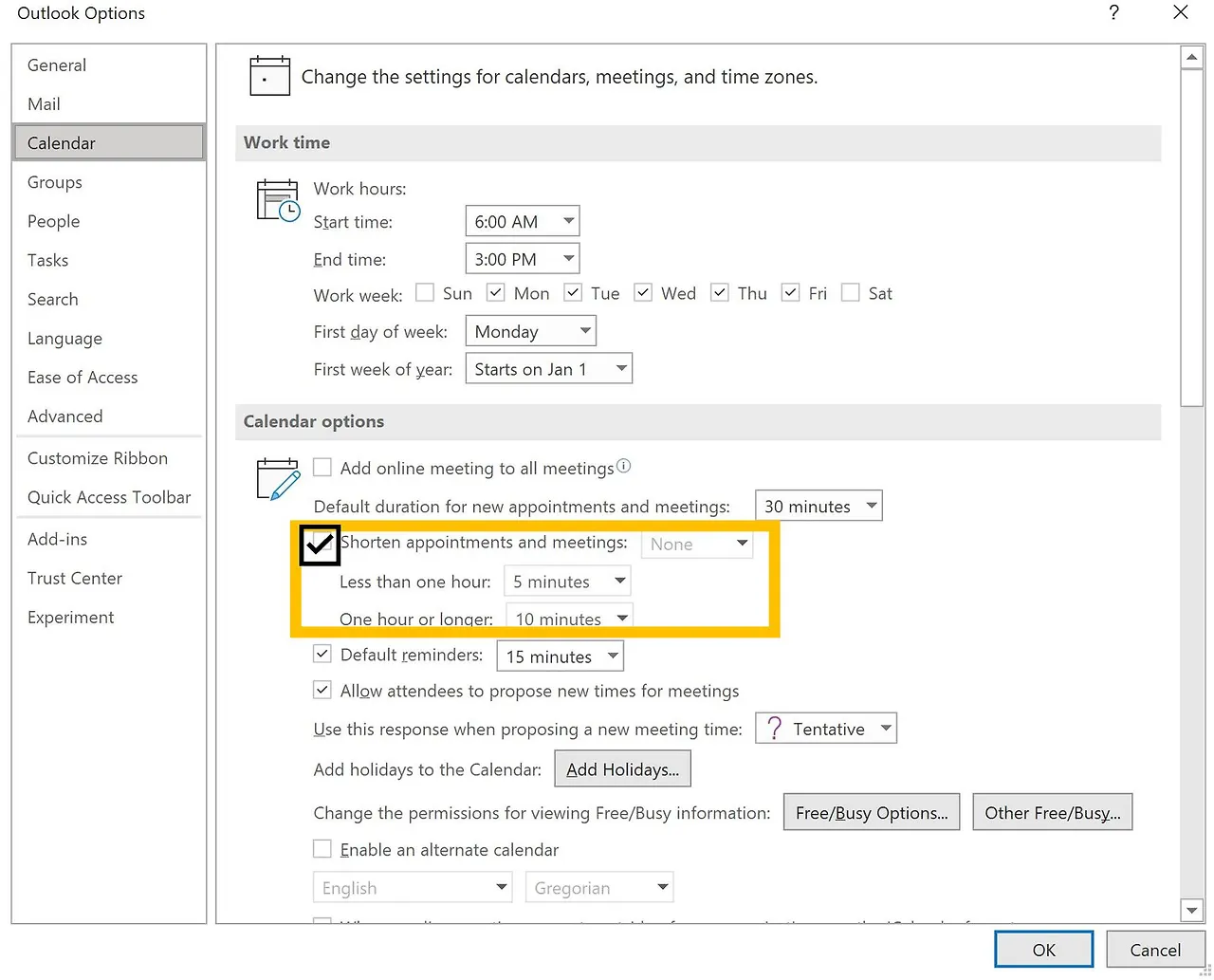
Task: Open the First week of year dropdown
Action: pos(549,369)
